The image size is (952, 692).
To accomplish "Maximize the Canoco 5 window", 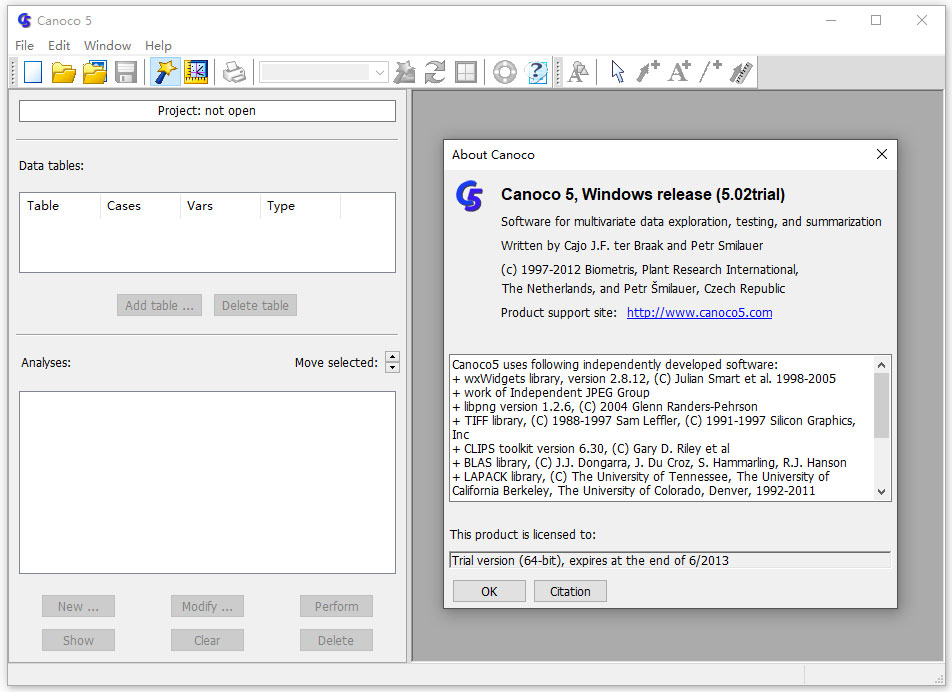I will pyautogui.click(x=876, y=21).
